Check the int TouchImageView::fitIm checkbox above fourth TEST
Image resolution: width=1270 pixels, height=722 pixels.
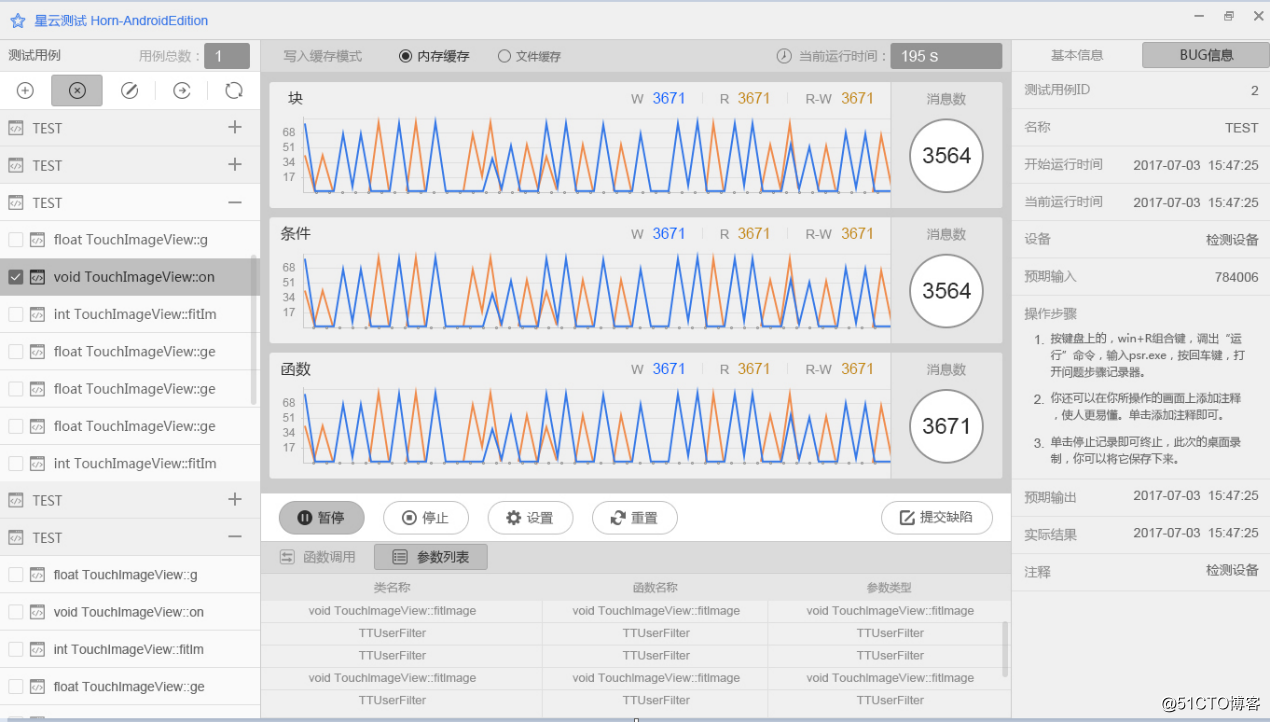(x=16, y=463)
